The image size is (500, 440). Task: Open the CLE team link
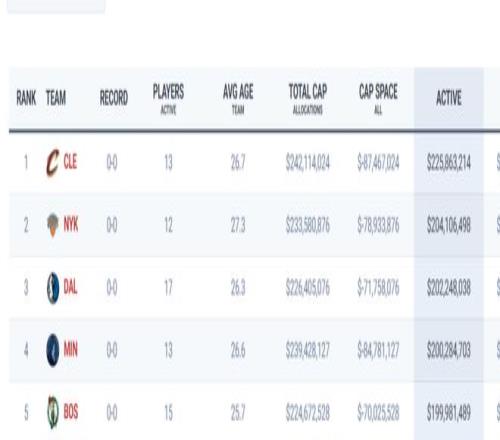[70, 162]
